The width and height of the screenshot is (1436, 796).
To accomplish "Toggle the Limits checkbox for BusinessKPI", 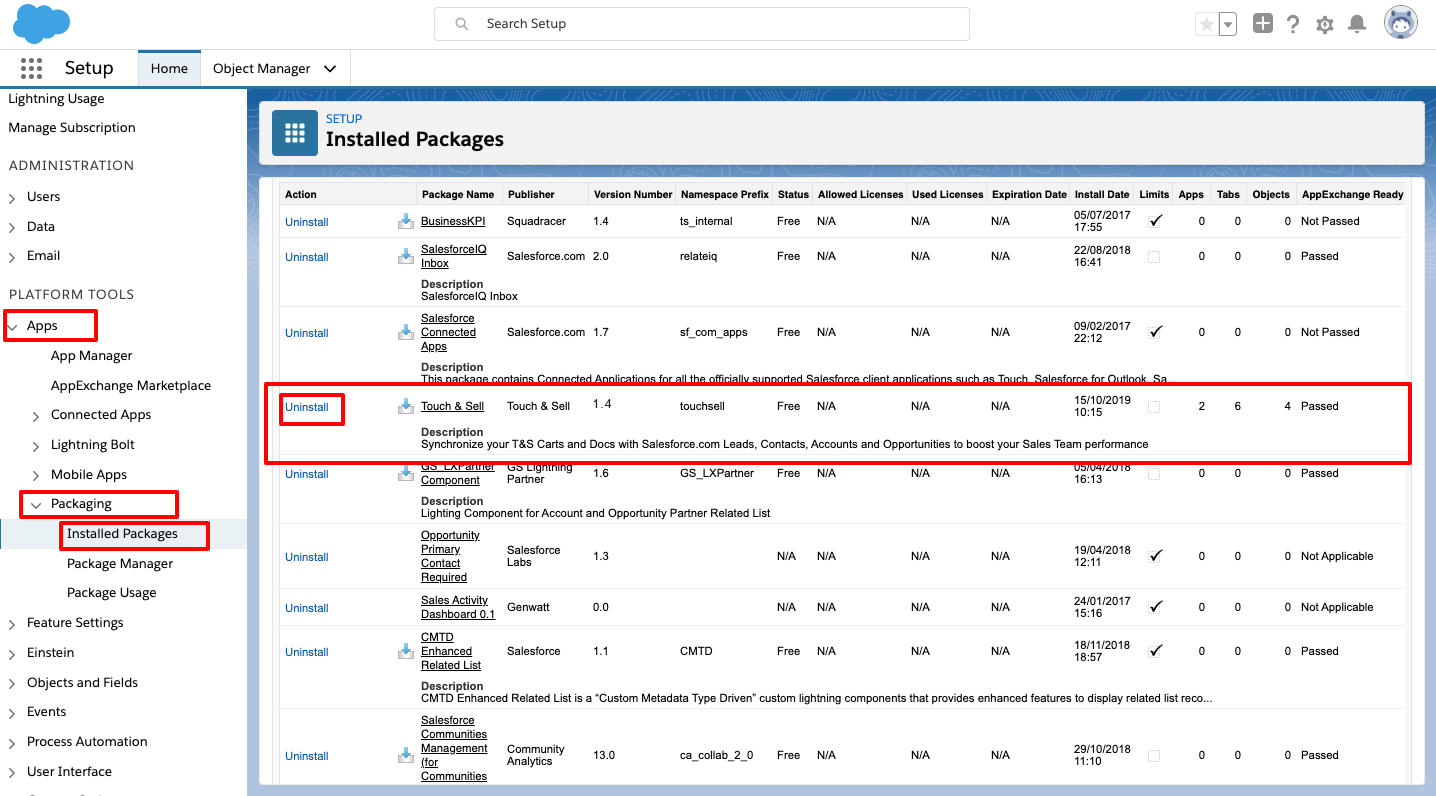I will pos(1155,221).
